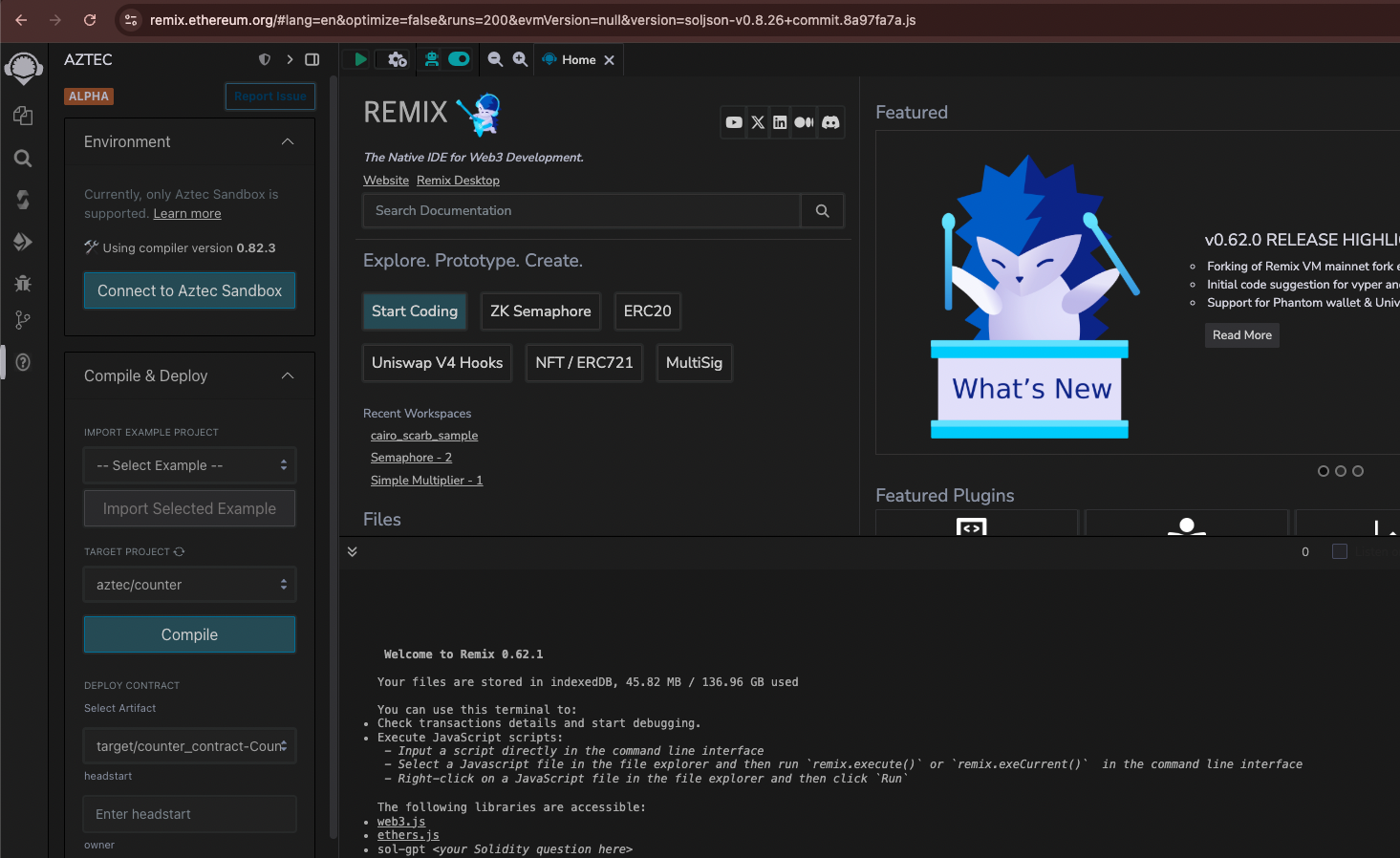The height and width of the screenshot is (858, 1400).
Task: Open the Debugger panel
Action: click(x=23, y=284)
